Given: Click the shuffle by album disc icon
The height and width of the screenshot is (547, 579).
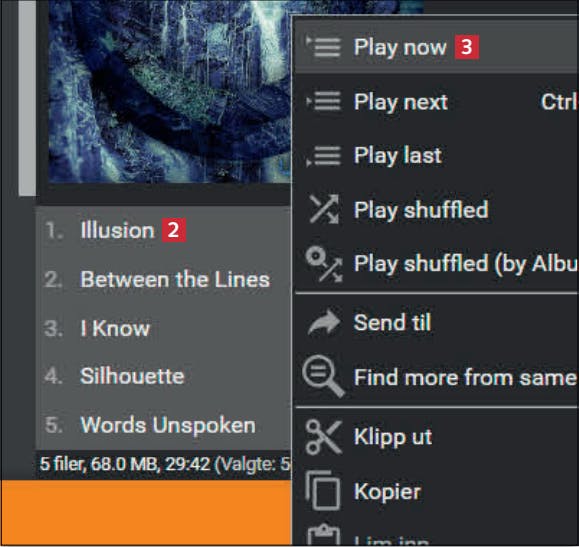Looking at the screenshot, I should click(324, 264).
